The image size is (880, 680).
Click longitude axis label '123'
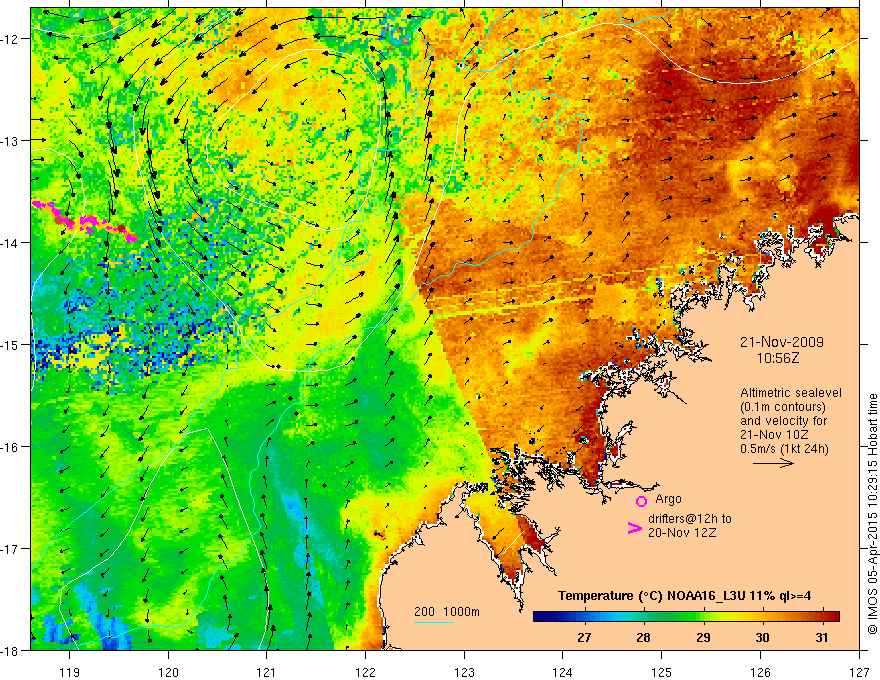click(464, 672)
